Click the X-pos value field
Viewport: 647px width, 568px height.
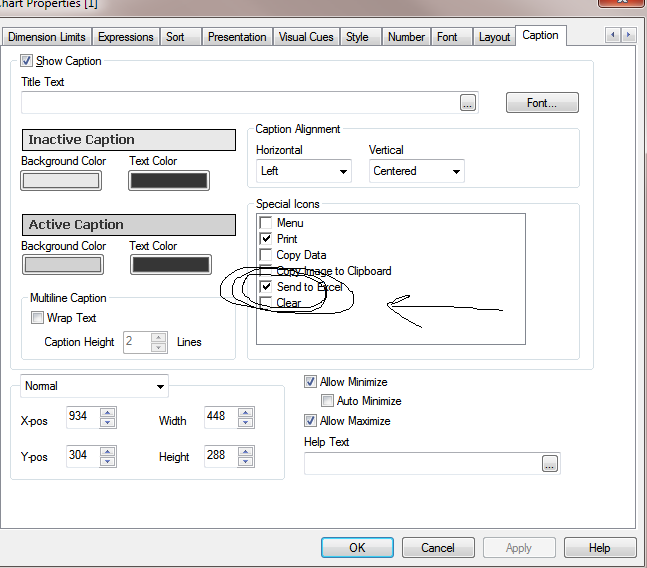(83, 417)
